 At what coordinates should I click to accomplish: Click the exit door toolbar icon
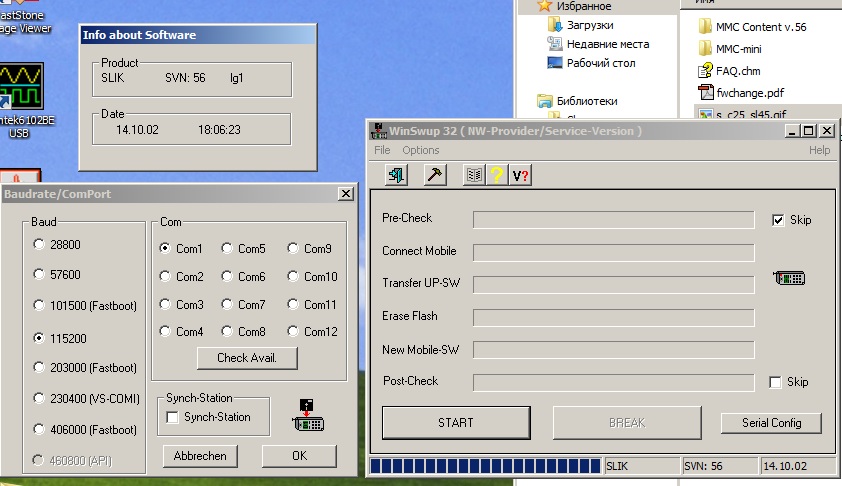[x=397, y=175]
